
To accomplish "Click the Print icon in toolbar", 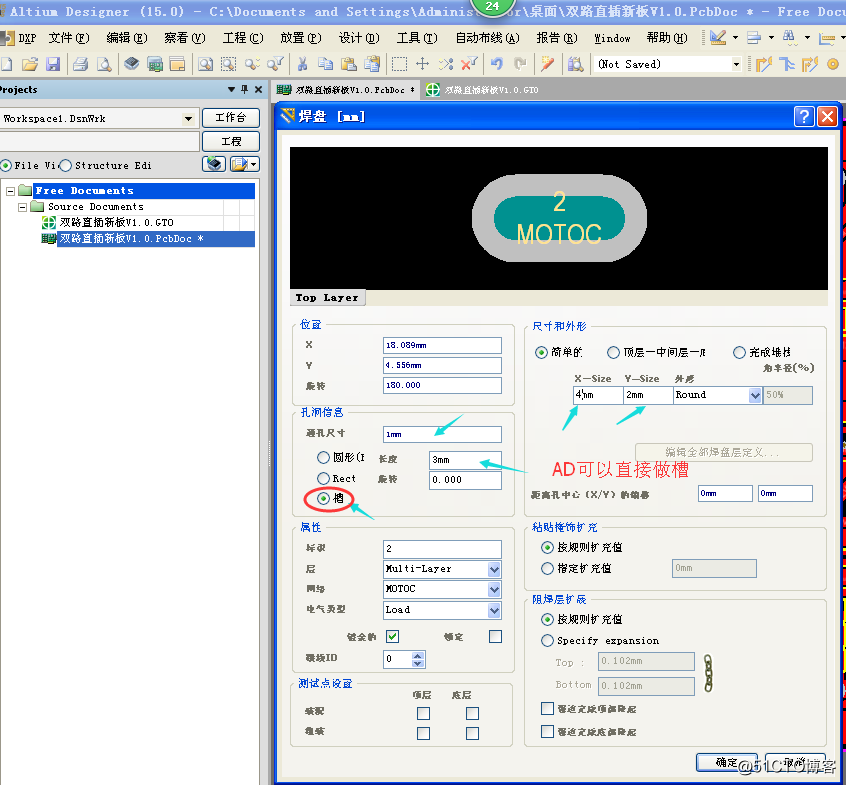I will point(80,64).
